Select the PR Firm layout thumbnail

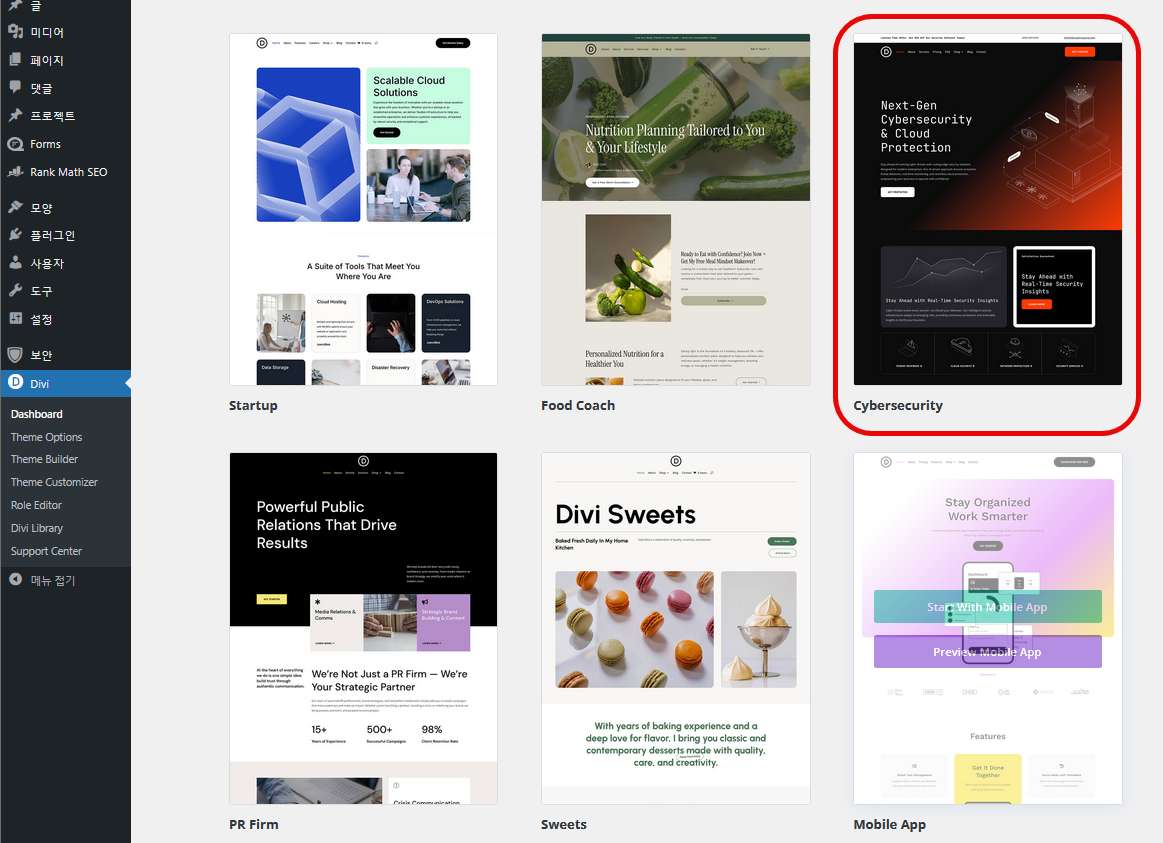click(363, 629)
